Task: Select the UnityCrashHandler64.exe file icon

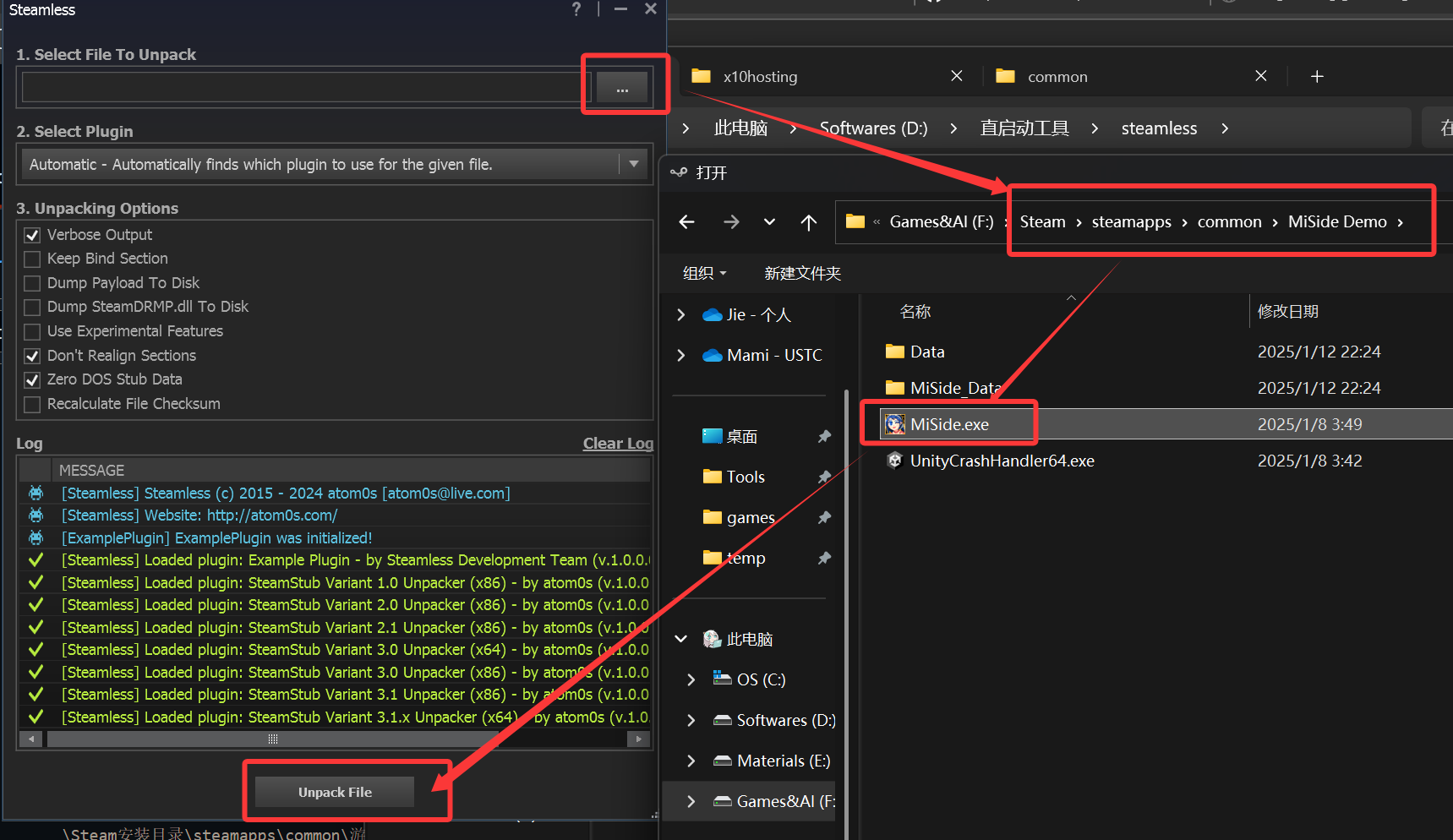Action: click(x=894, y=461)
